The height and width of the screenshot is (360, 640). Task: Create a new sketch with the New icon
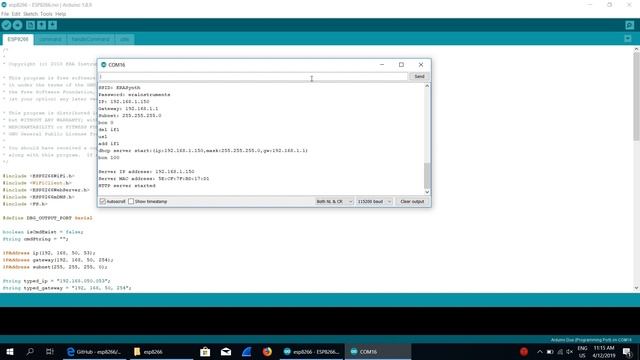[30, 25]
